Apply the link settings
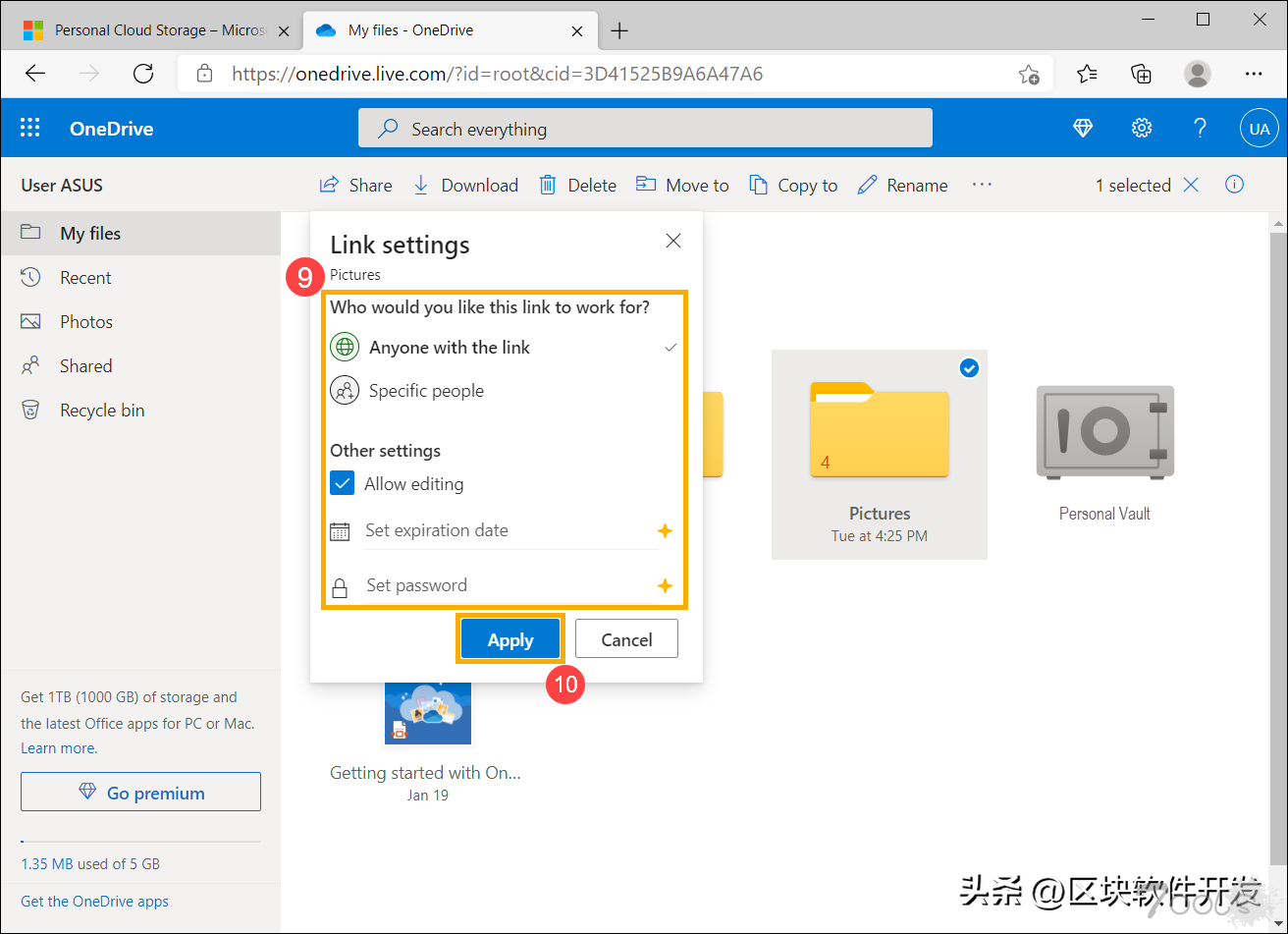 pos(510,638)
